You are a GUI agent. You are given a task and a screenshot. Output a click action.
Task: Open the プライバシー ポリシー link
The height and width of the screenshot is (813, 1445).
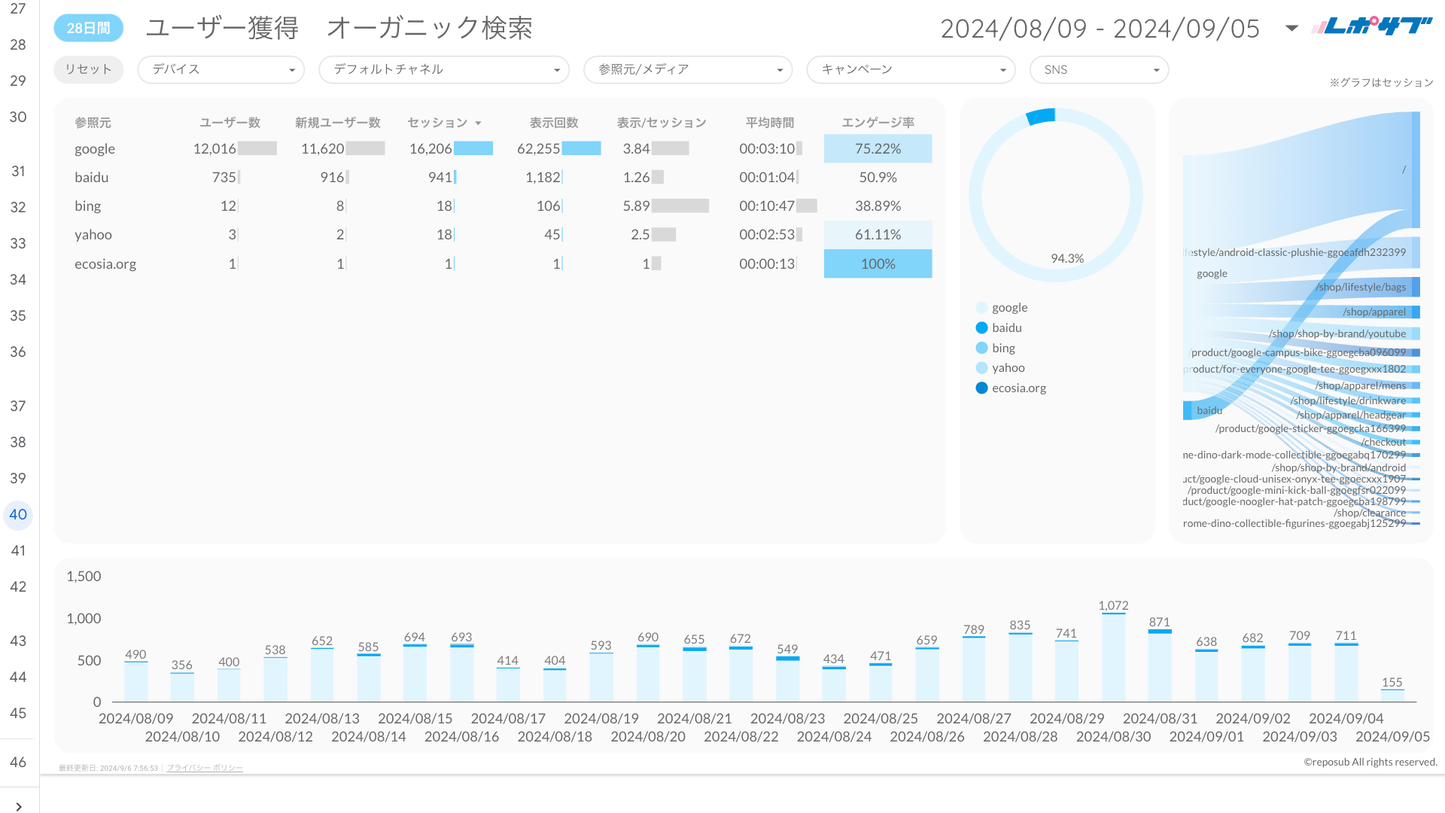coord(204,768)
